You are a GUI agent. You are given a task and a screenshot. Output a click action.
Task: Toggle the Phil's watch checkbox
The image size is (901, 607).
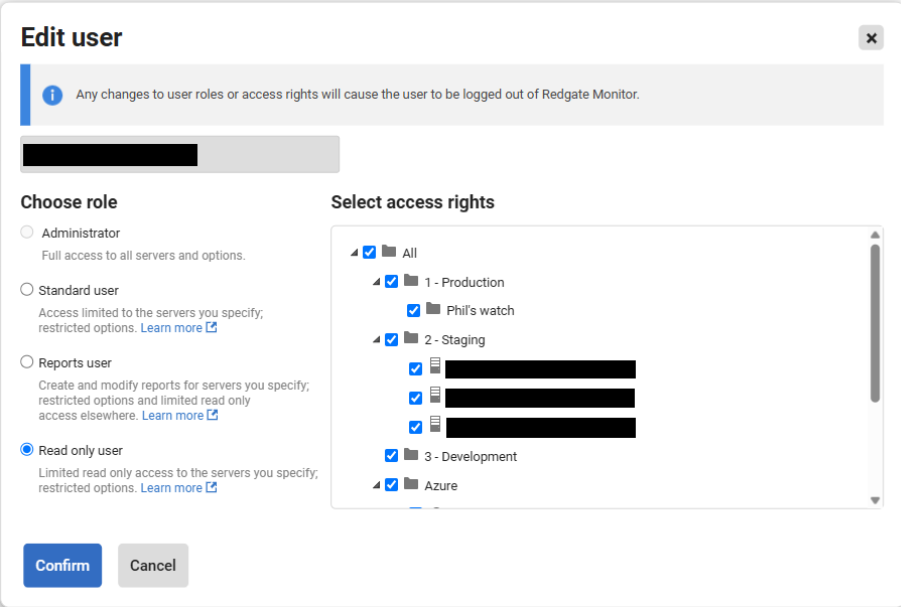(x=414, y=311)
